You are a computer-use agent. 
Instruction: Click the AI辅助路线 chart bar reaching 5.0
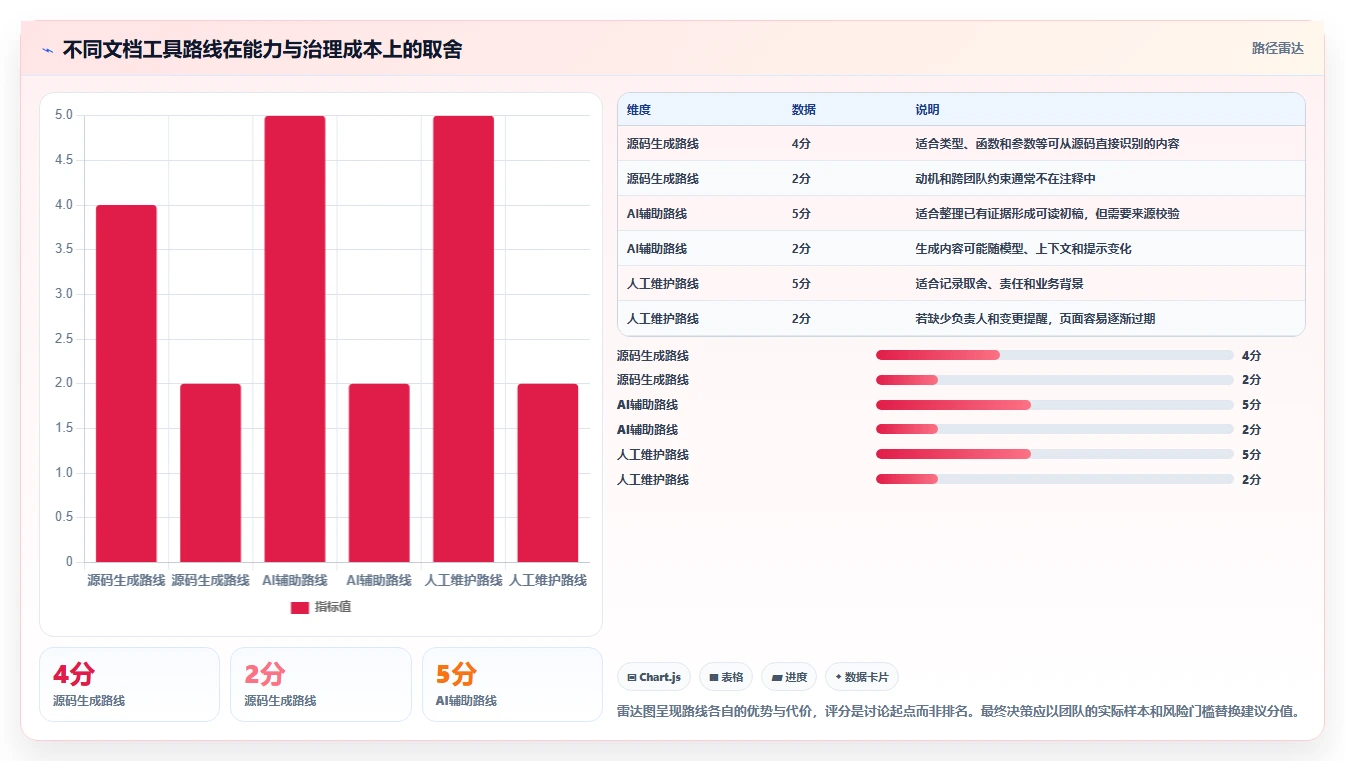point(295,339)
